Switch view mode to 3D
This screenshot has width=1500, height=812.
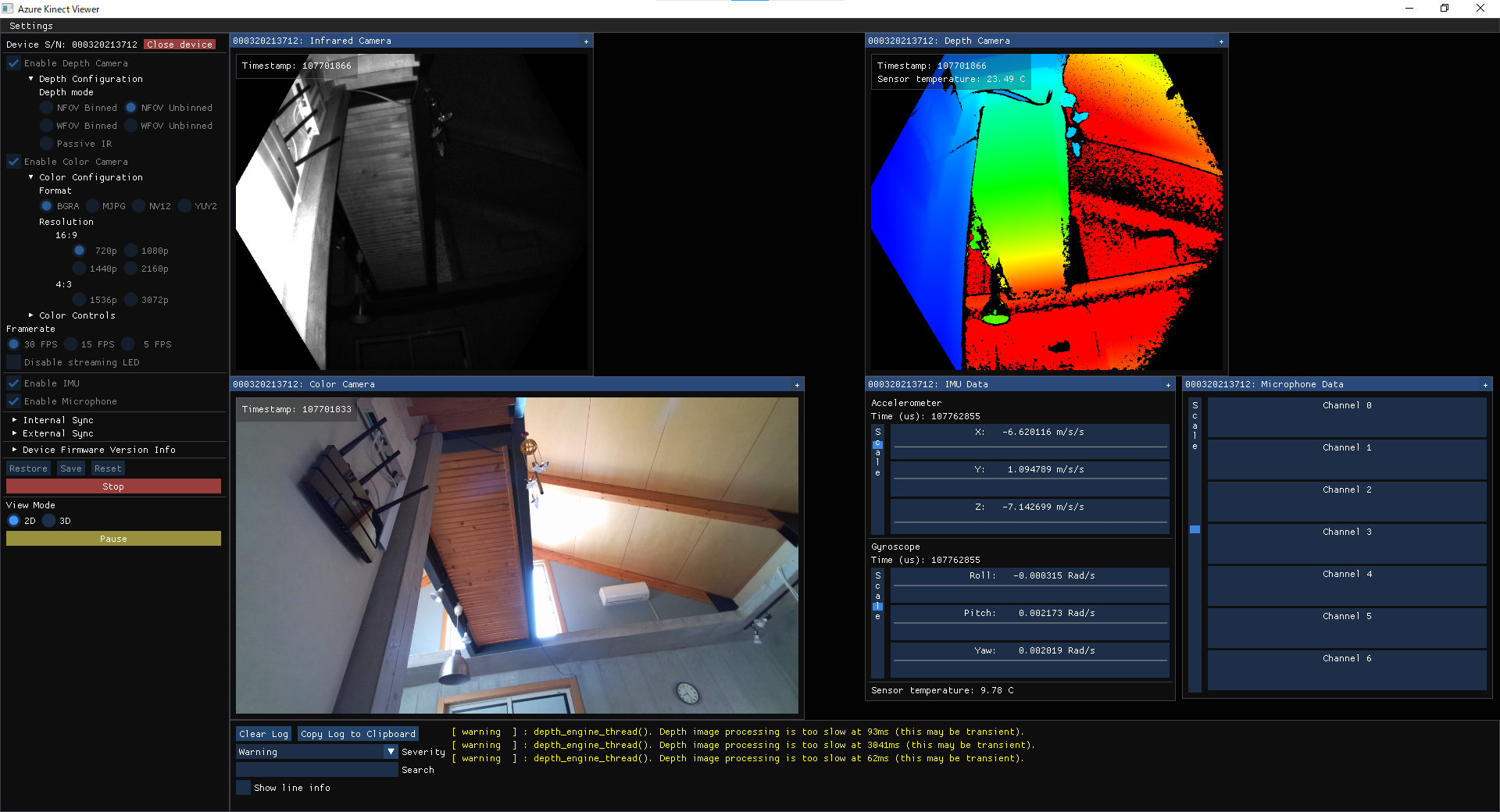point(50,521)
